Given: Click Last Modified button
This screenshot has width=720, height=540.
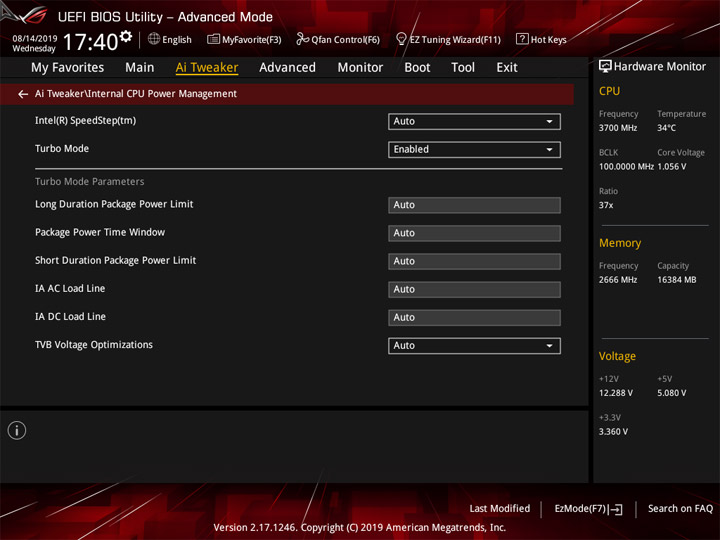Looking at the screenshot, I should click(x=500, y=509).
